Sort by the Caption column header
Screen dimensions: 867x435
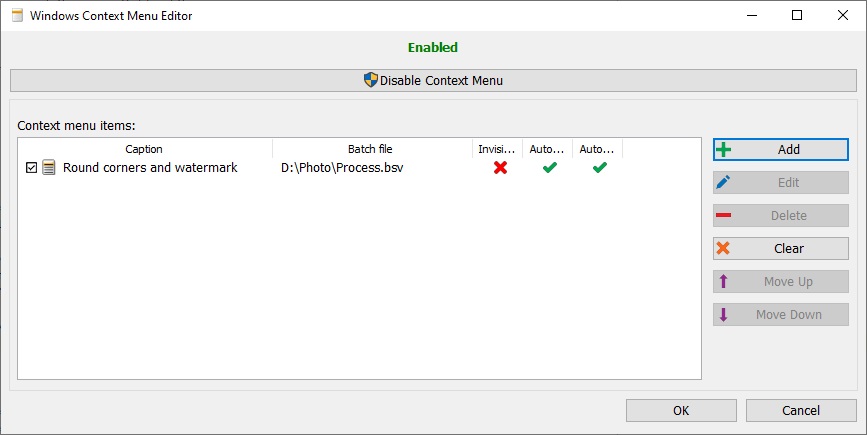[144, 149]
